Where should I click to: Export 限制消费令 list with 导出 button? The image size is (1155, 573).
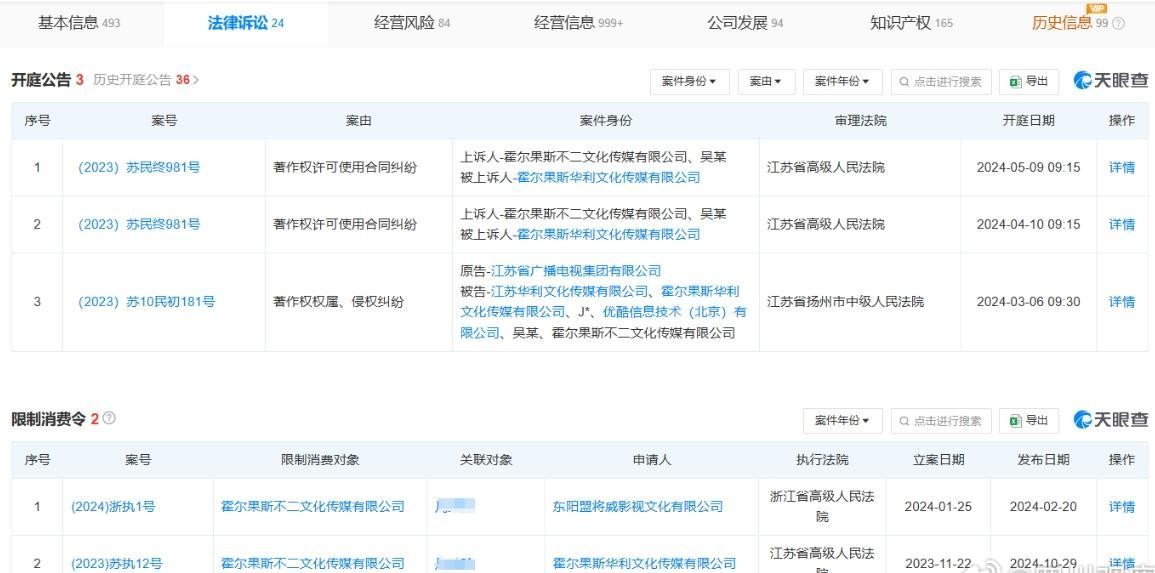(x=1029, y=421)
